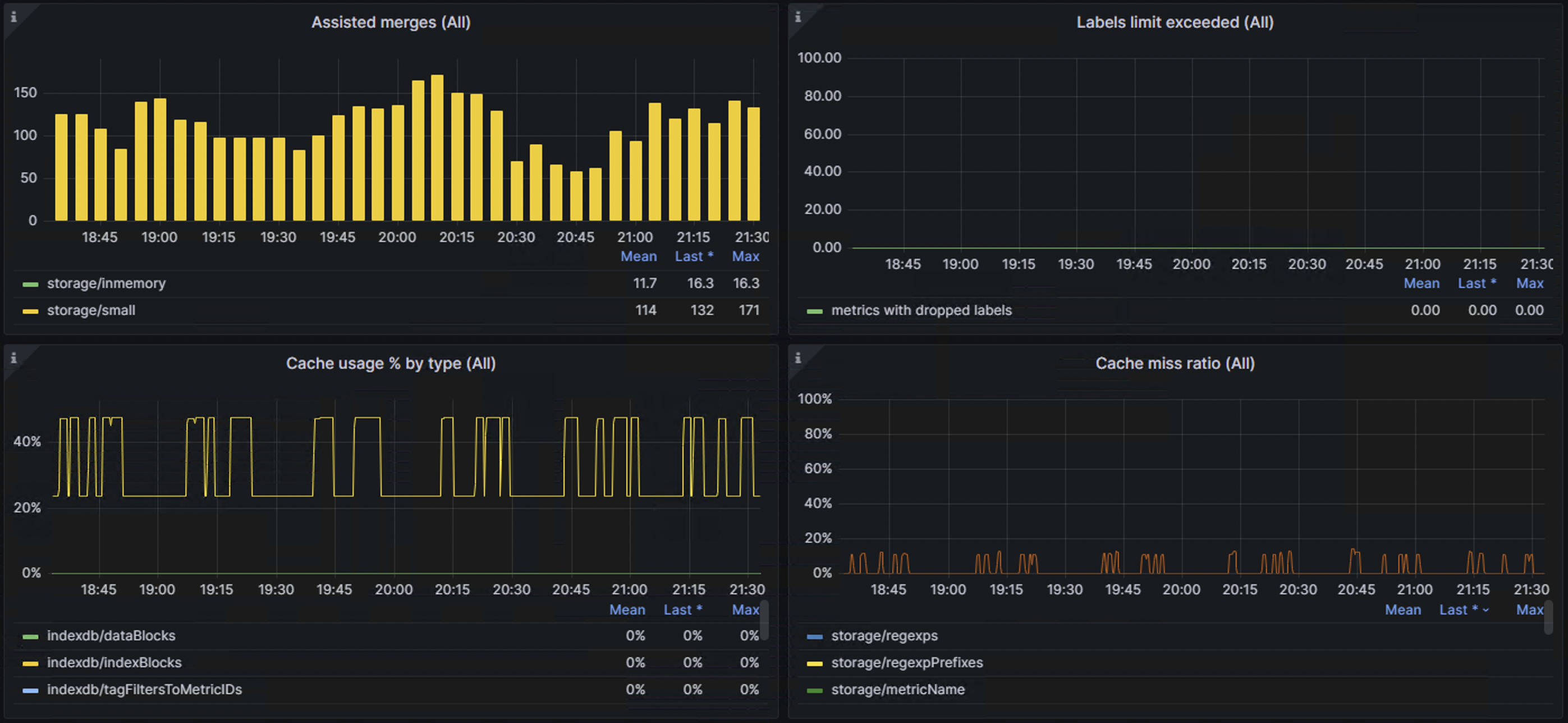This screenshot has width=1568, height=723.
Task: Click the info icon on Labels limit exceeded panel
Action: coord(797,15)
